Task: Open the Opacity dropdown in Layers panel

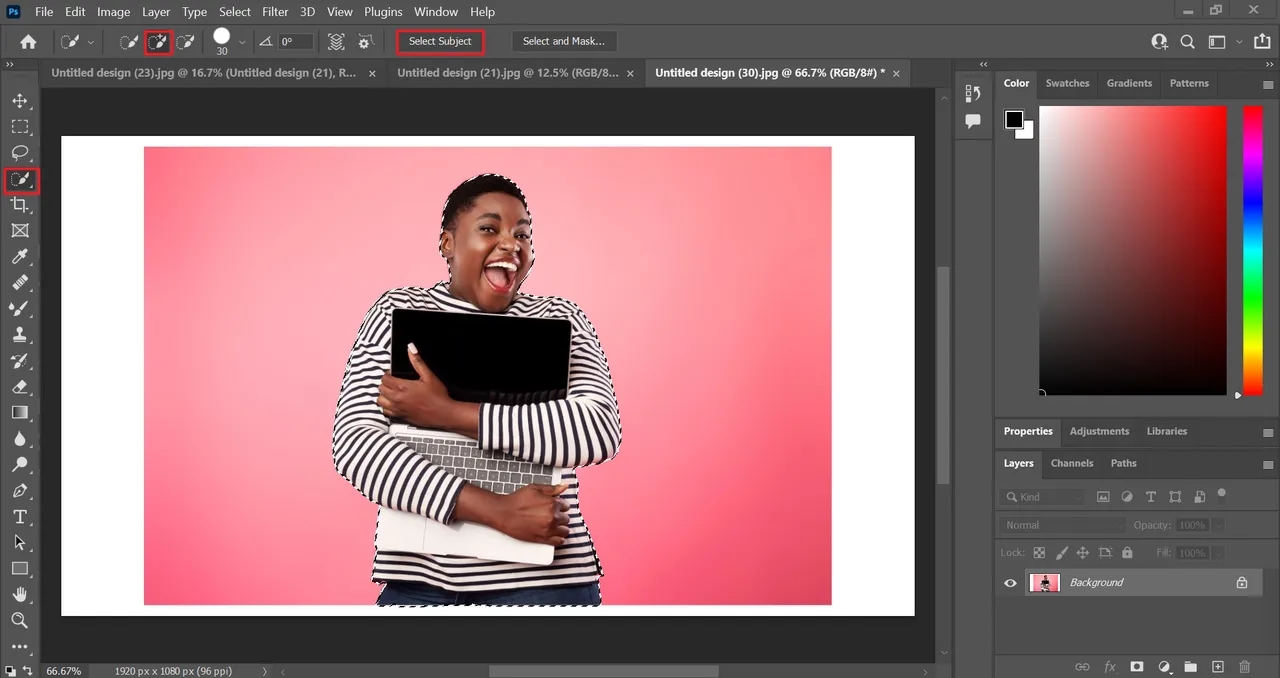Action: (x=1218, y=524)
